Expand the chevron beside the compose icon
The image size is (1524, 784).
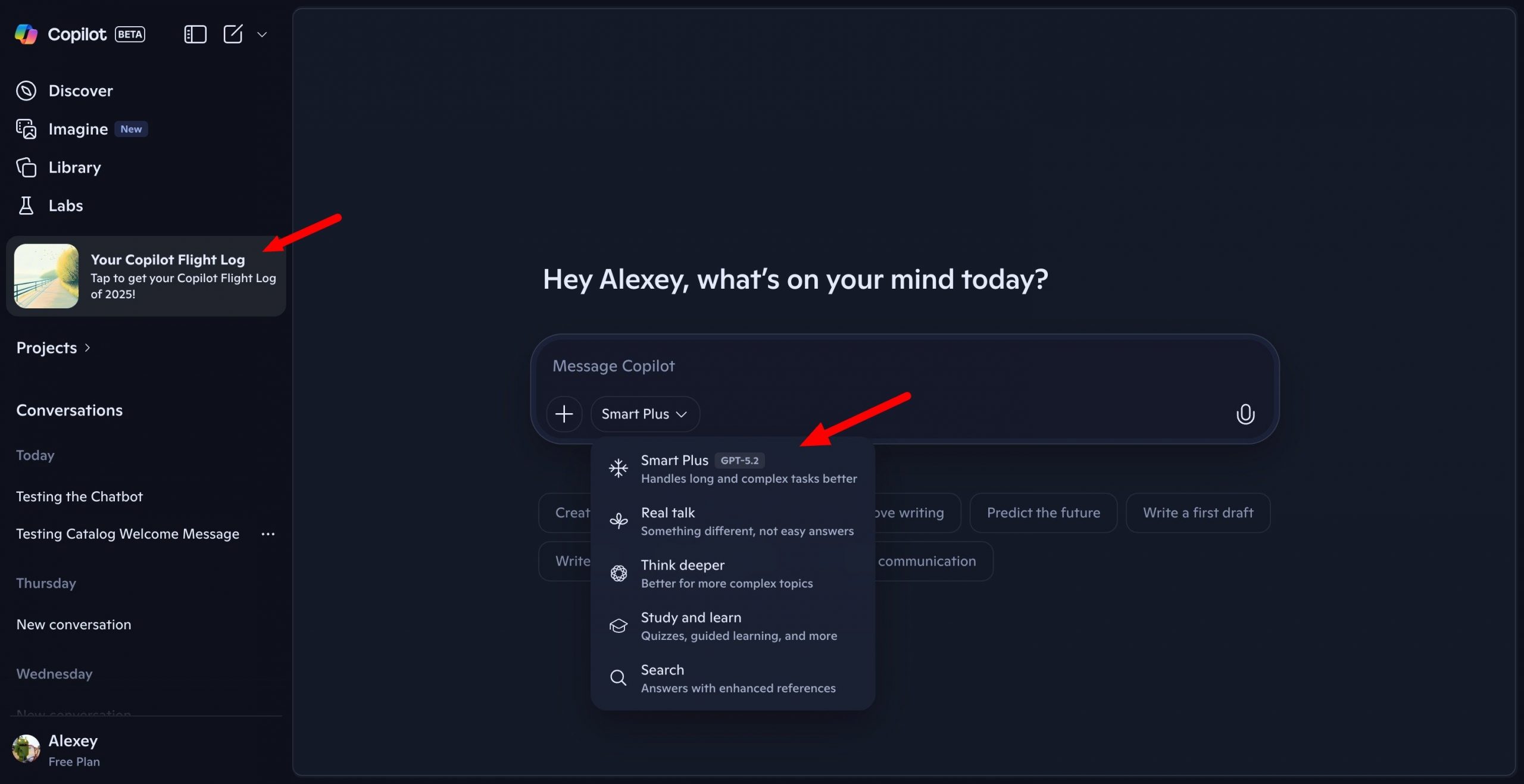[x=262, y=35]
